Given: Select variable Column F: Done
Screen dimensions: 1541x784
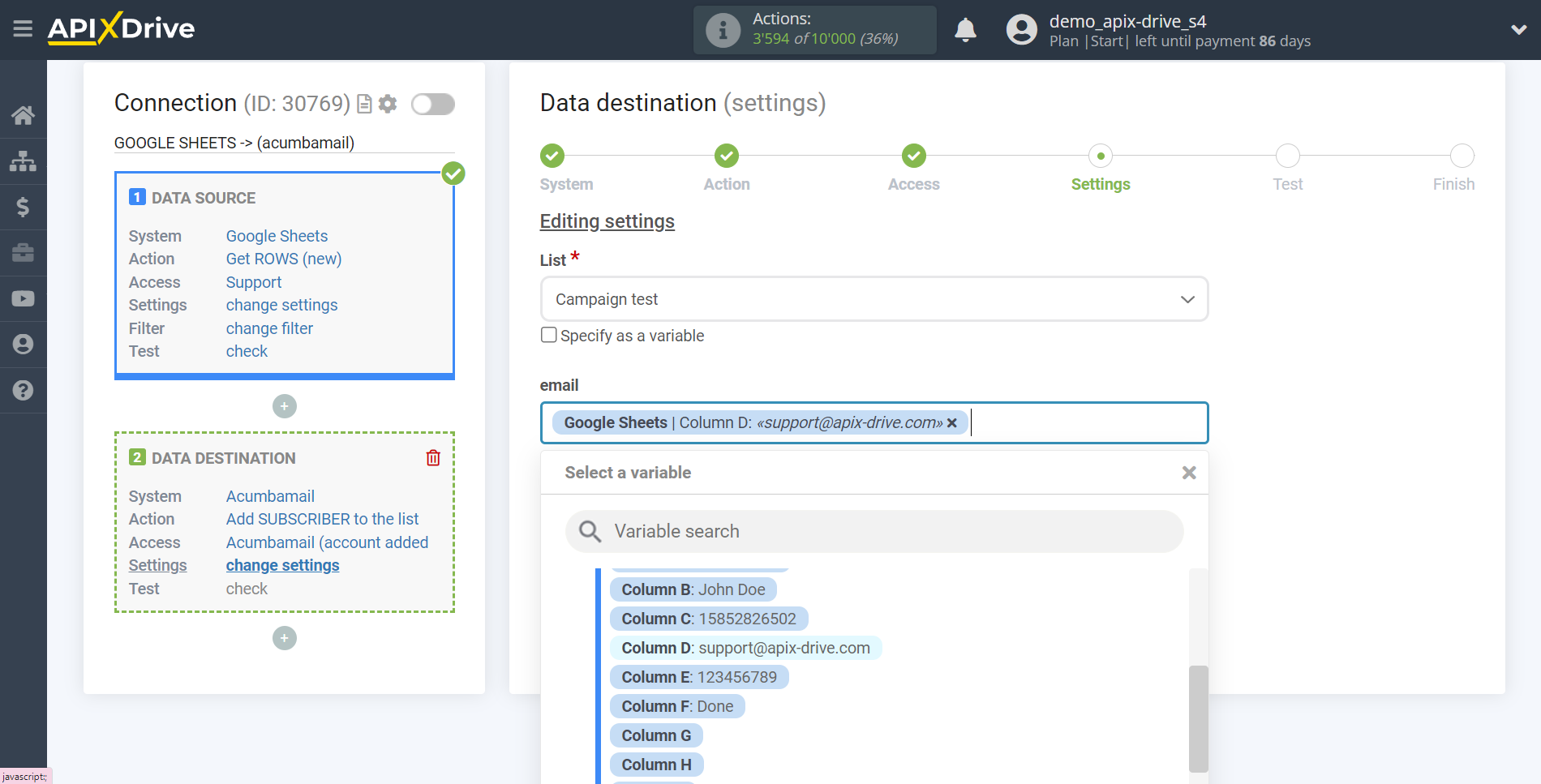Looking at the screenshot, I should [677, 706].
